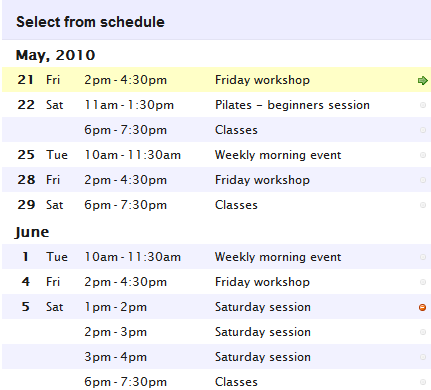Click the orange unavailable icon for Saturday 1pm session
431x390 pixels.
point(422,307)
